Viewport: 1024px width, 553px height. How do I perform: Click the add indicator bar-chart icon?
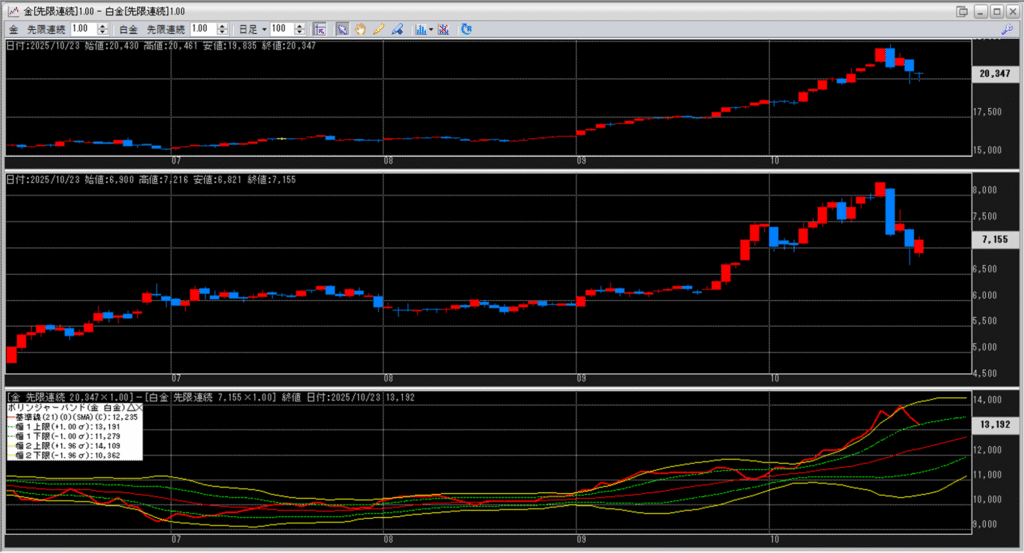click(x=420, y=29)
